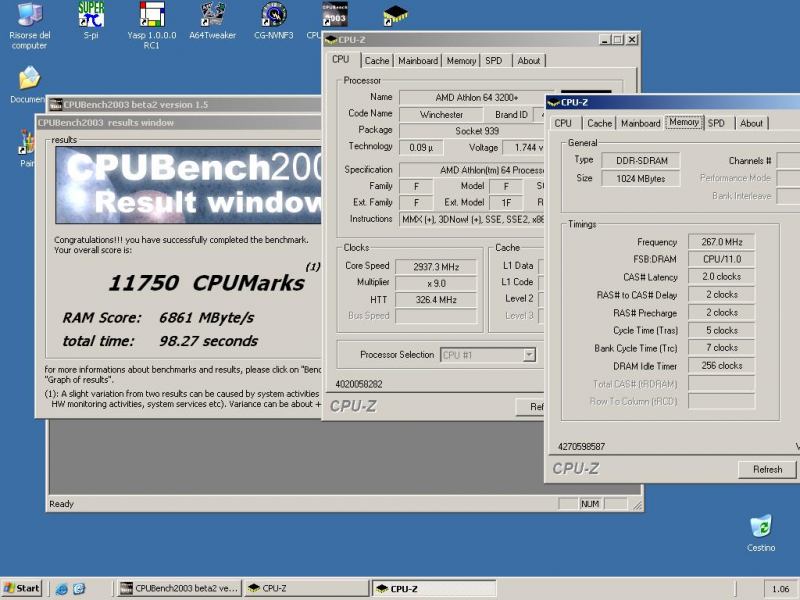Click the memory Size field showing 1024 MBytes
800x600 pixels.
click(641, 179)
